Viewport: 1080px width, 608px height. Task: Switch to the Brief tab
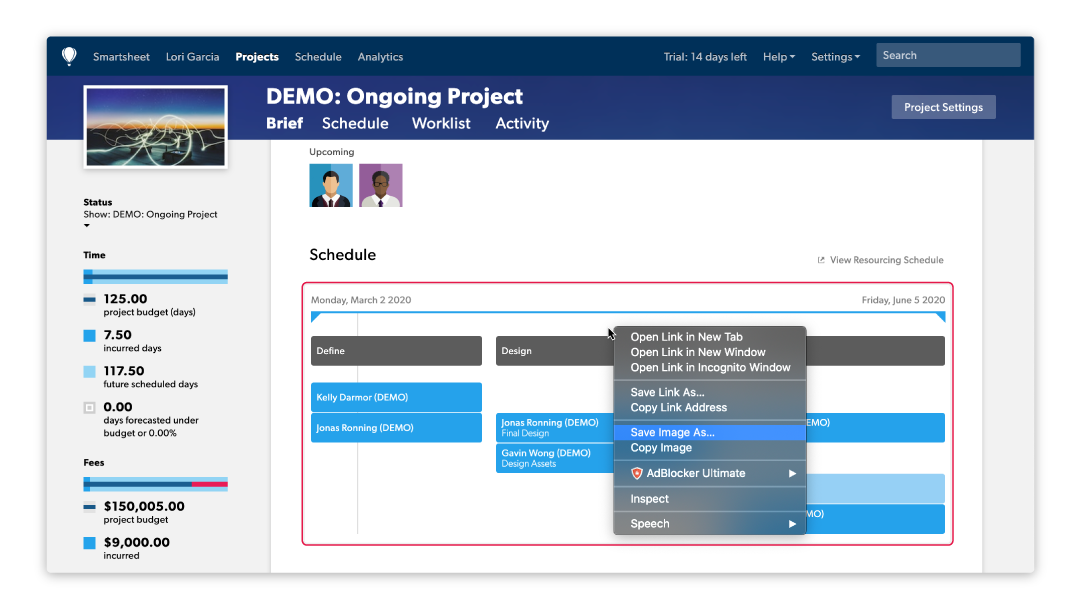click(284, 123)
